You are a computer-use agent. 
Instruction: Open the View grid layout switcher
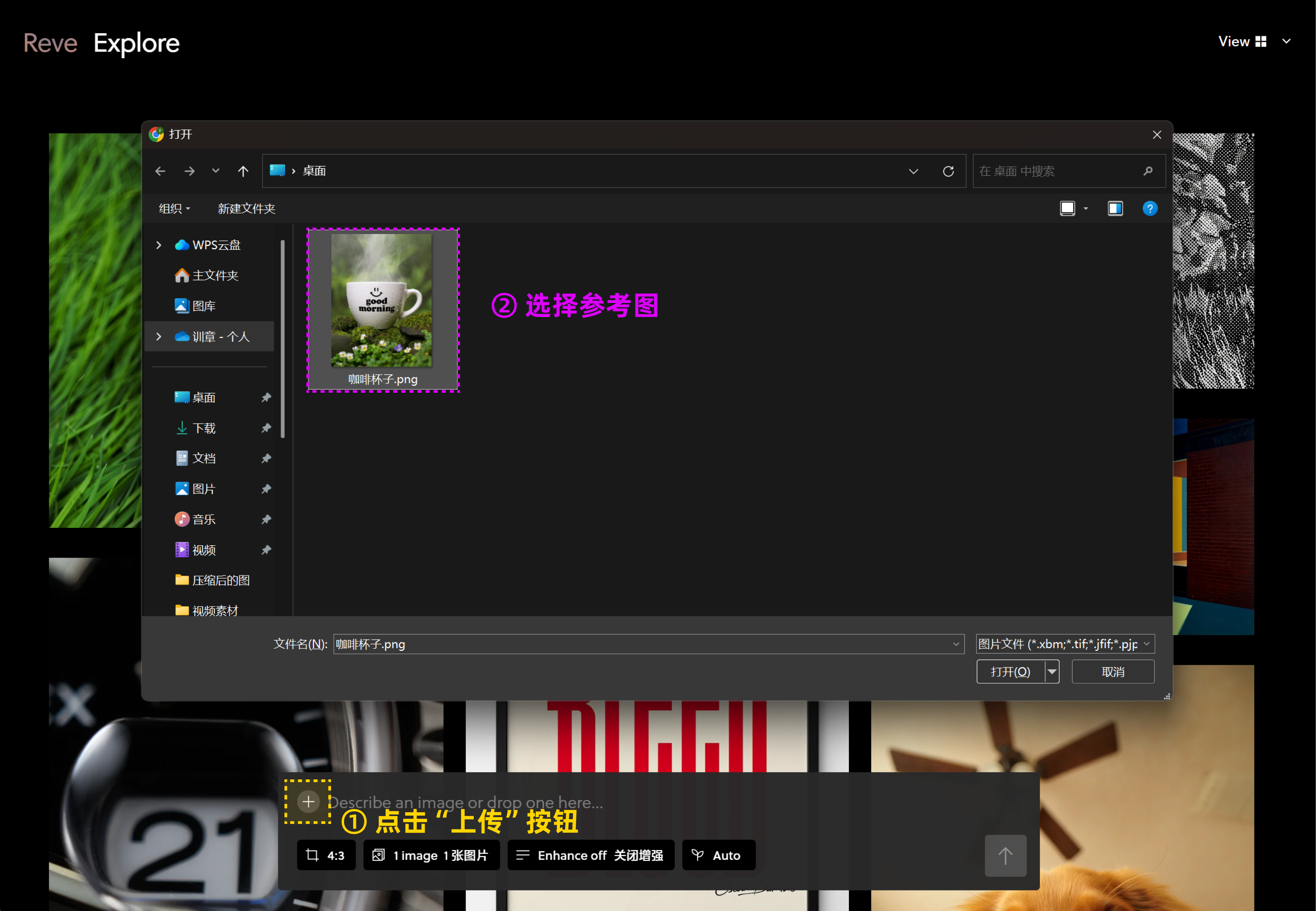click(1260, 42)
